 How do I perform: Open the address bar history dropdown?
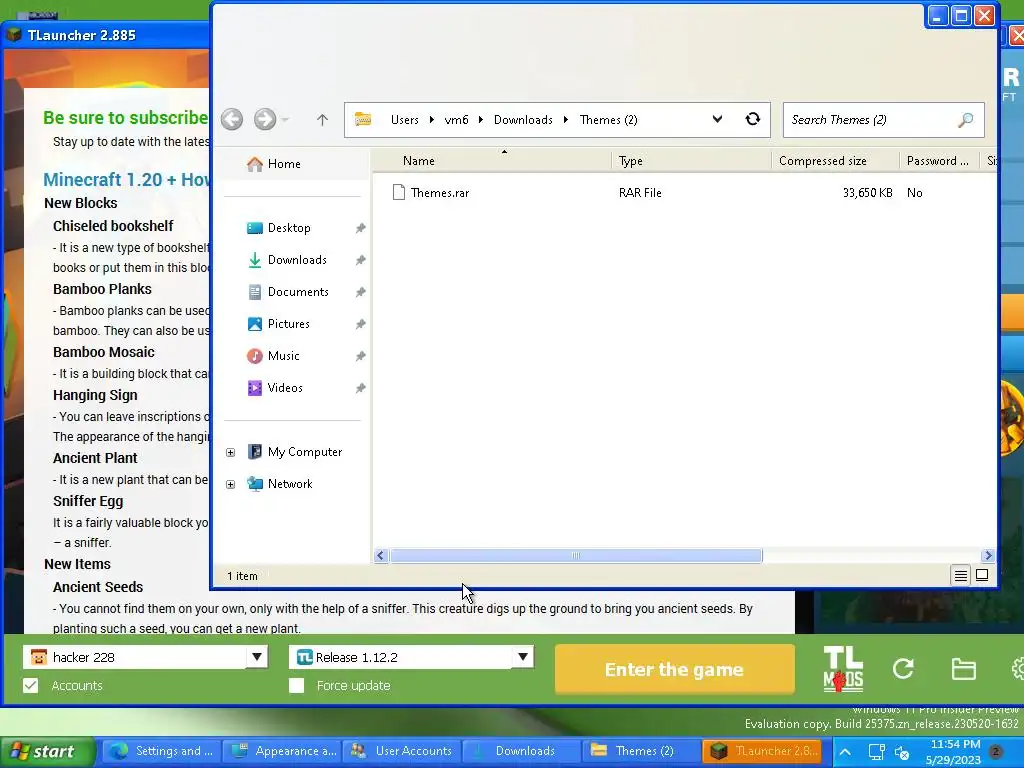point(717,120)
